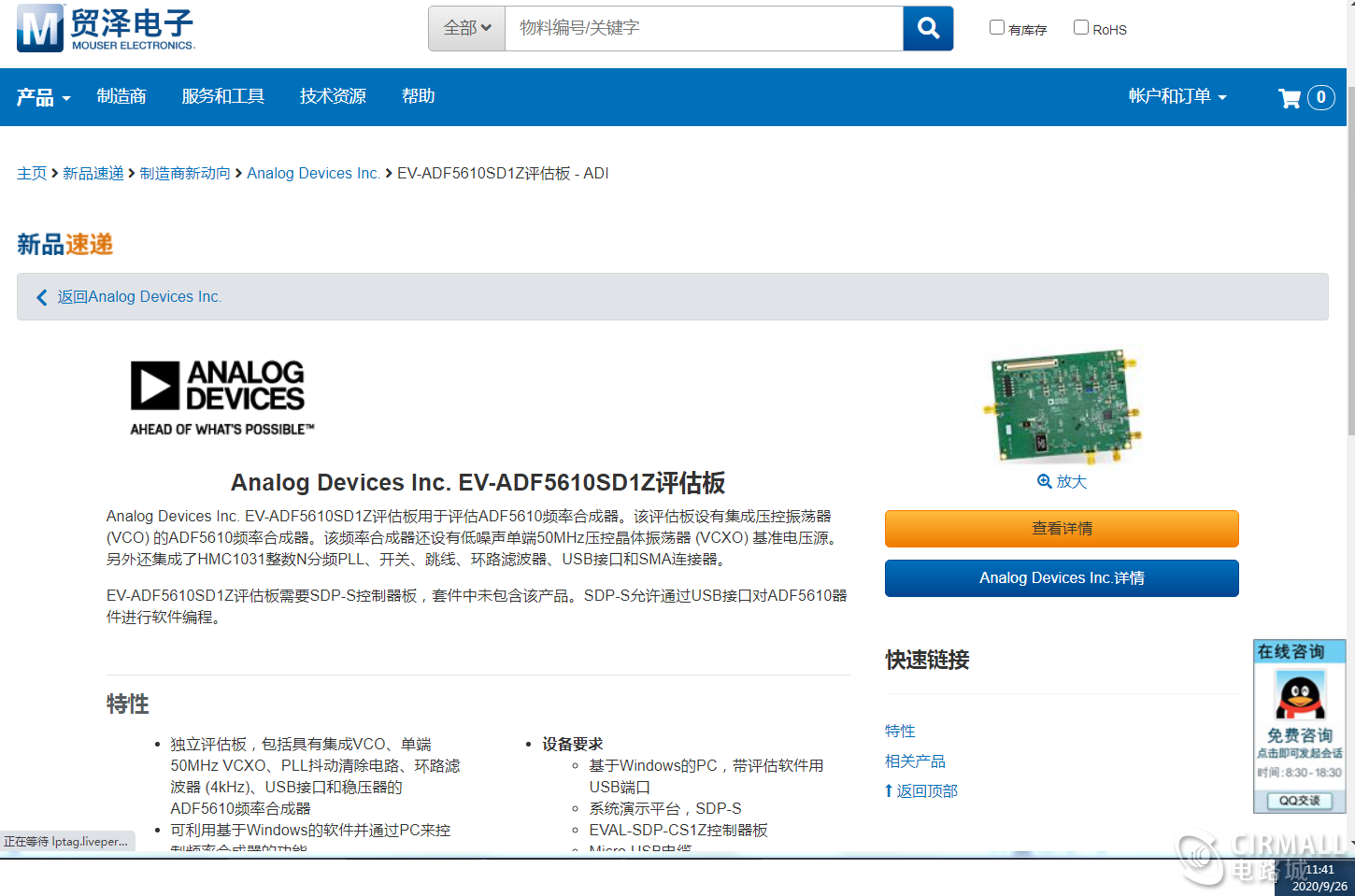
Task: Click the EVAL-SDP-CS1Z控制器板 list item
Action: 678,830
